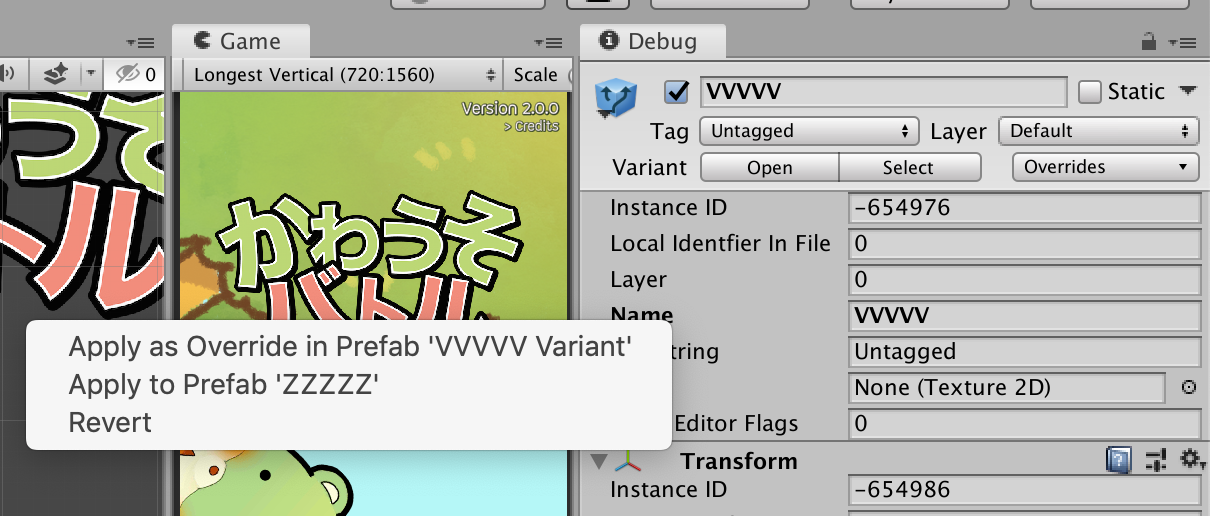Click the Instance ID field -654976
Viewport: 1210px width, 516px height.
1024,208
